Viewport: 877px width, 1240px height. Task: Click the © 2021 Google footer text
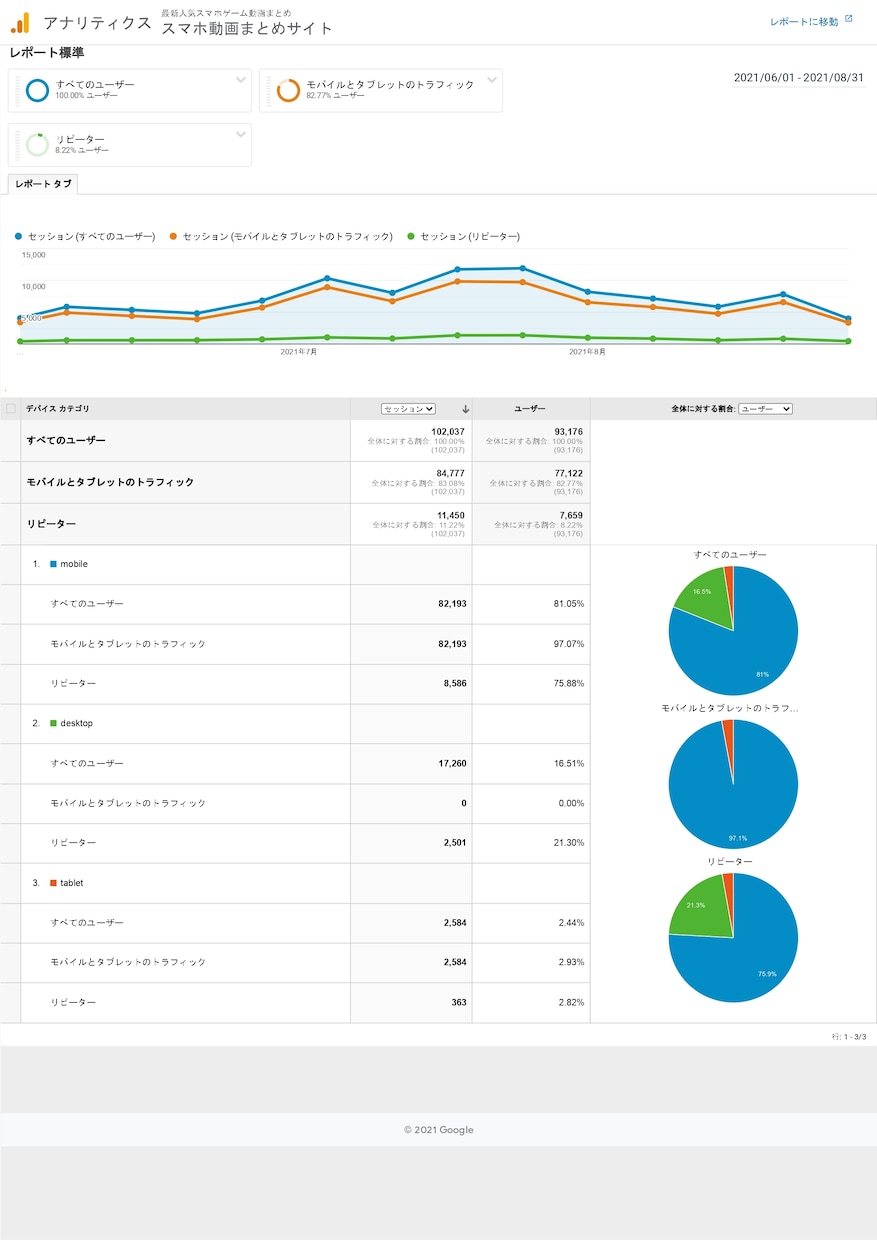point(439,1130)
